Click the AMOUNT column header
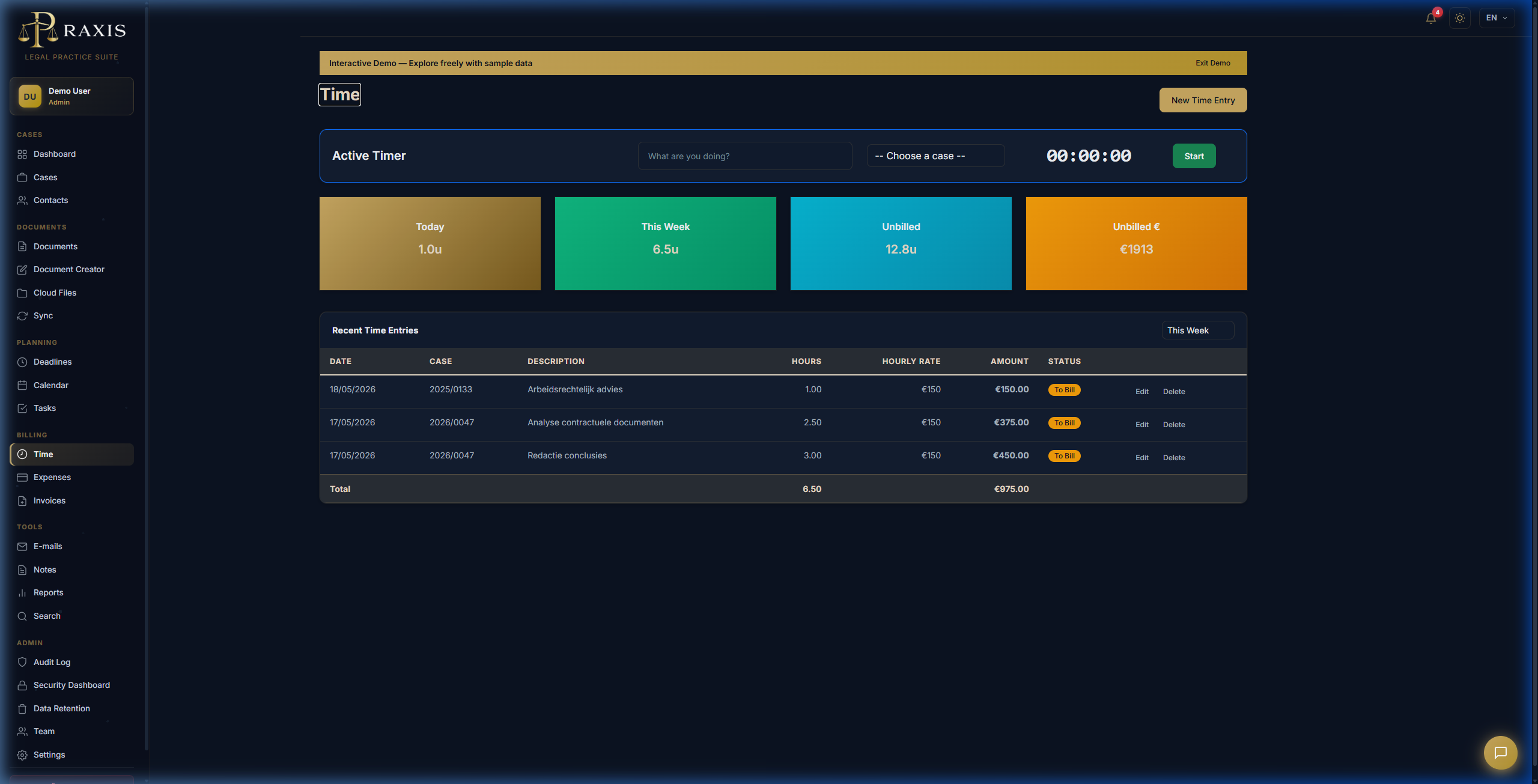Screen dimensions: 1538x784 (x=1009, y=362)
